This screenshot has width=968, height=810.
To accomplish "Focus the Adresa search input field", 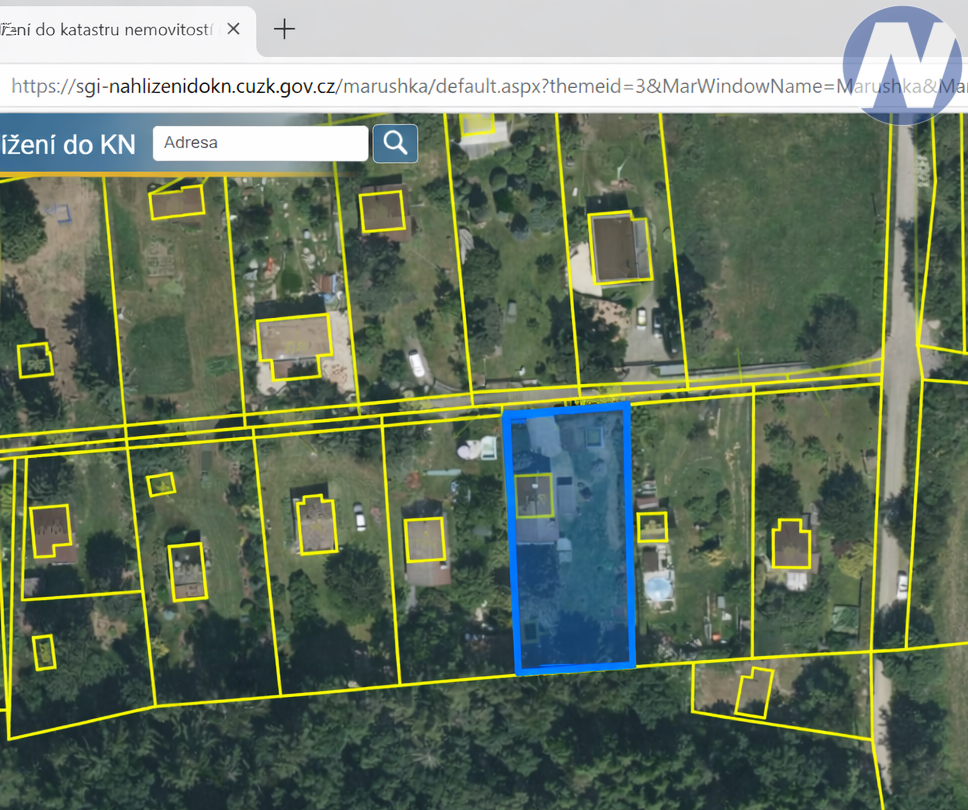I will [x=260, y=143].
